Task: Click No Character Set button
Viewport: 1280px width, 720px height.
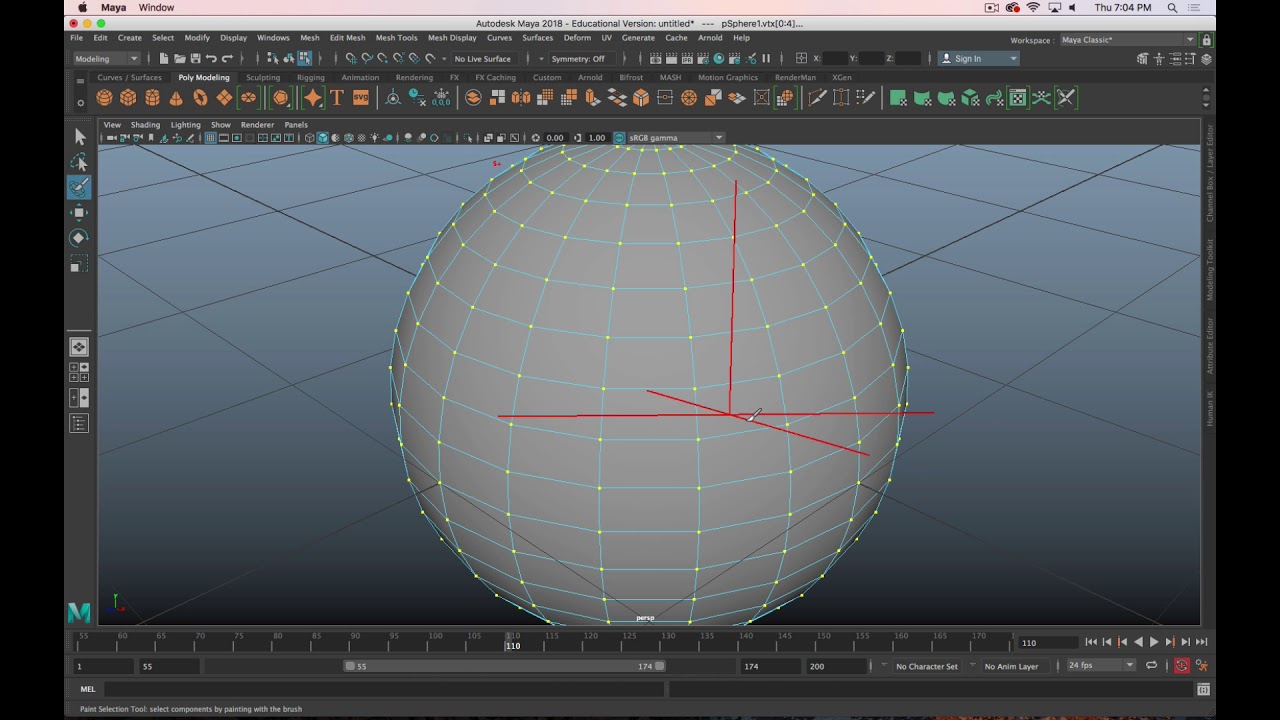Action: [x=927, y=666]
